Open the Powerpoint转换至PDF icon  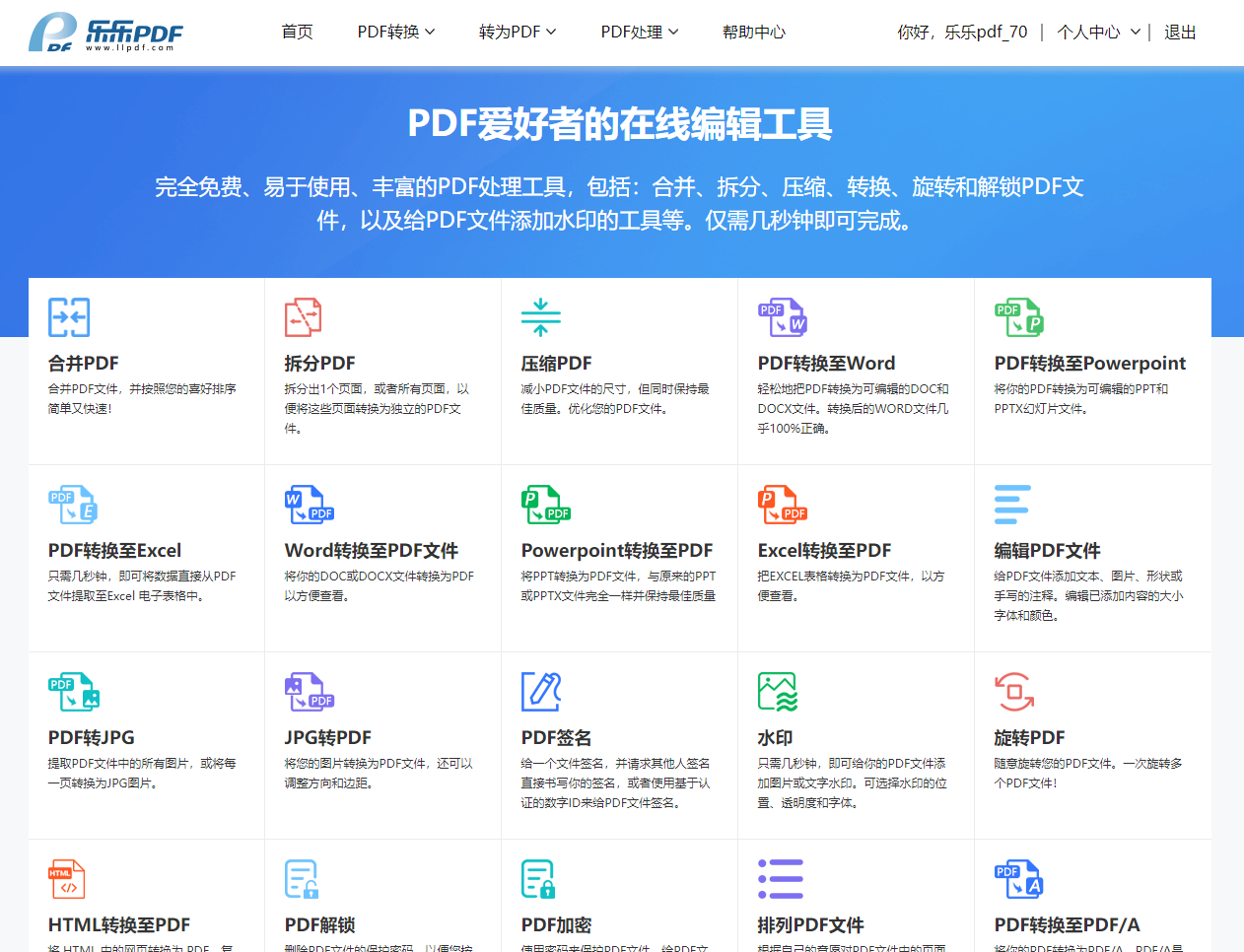point(546,505)
